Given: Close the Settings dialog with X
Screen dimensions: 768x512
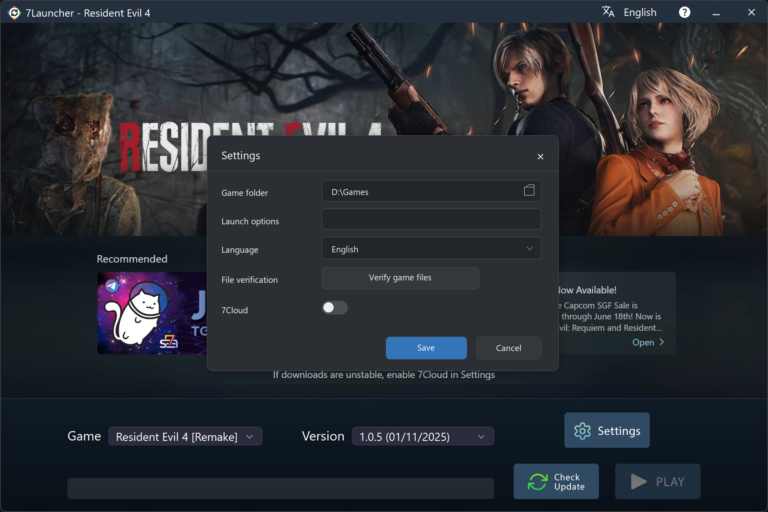Looking at the screenshot, I should point(540,156).
